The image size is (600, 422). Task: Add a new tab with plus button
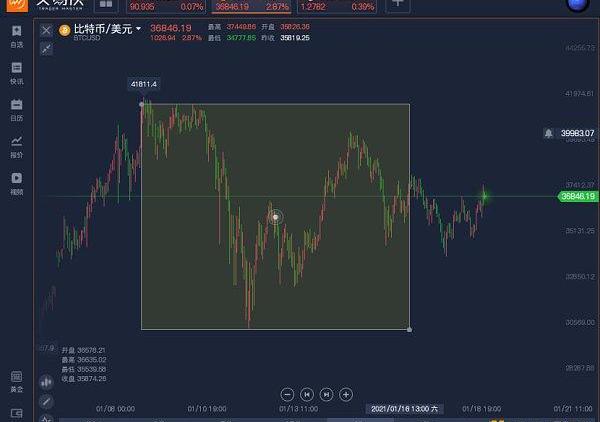pyautogui.click(x=398, y=5)
